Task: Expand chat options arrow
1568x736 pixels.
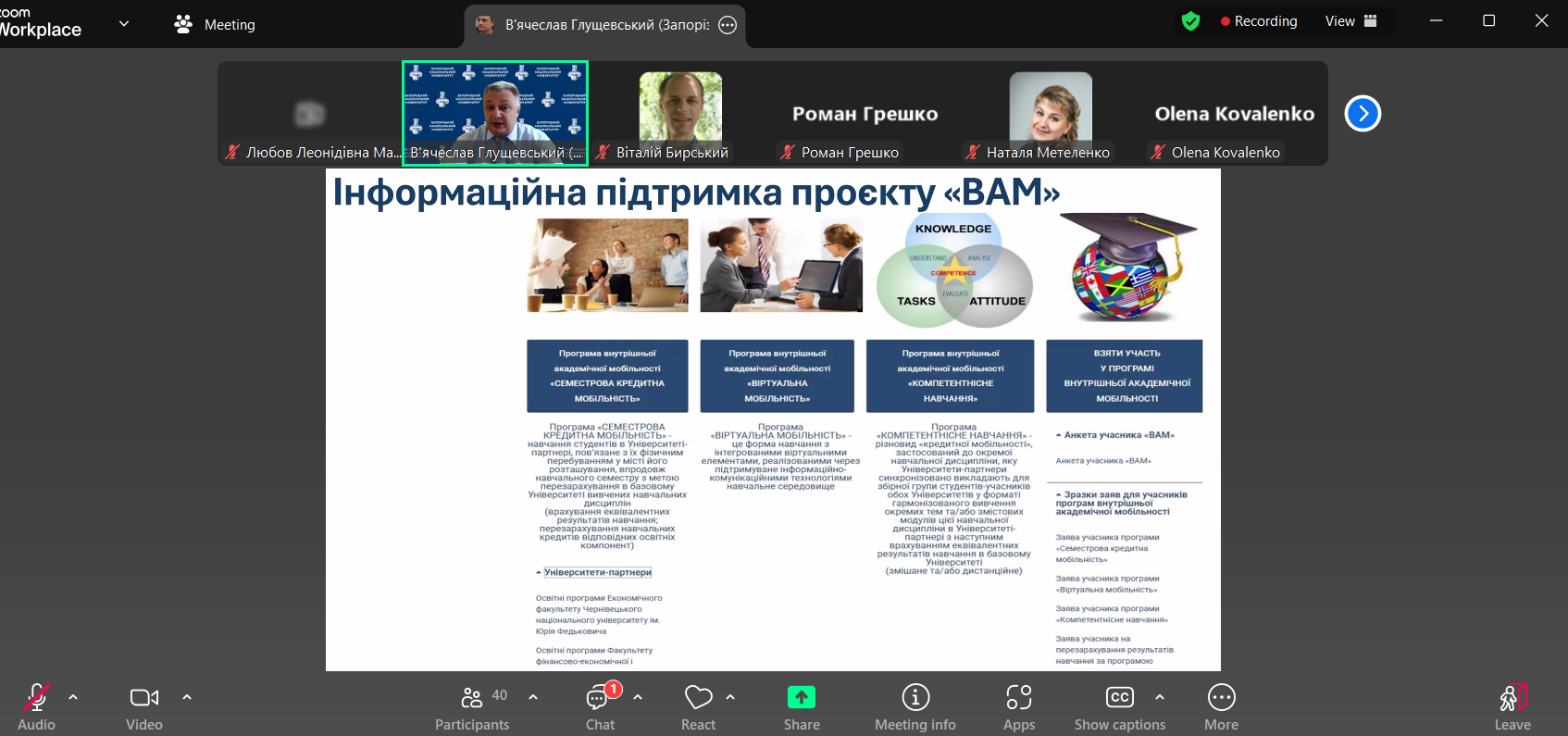Action: (638, 697)
